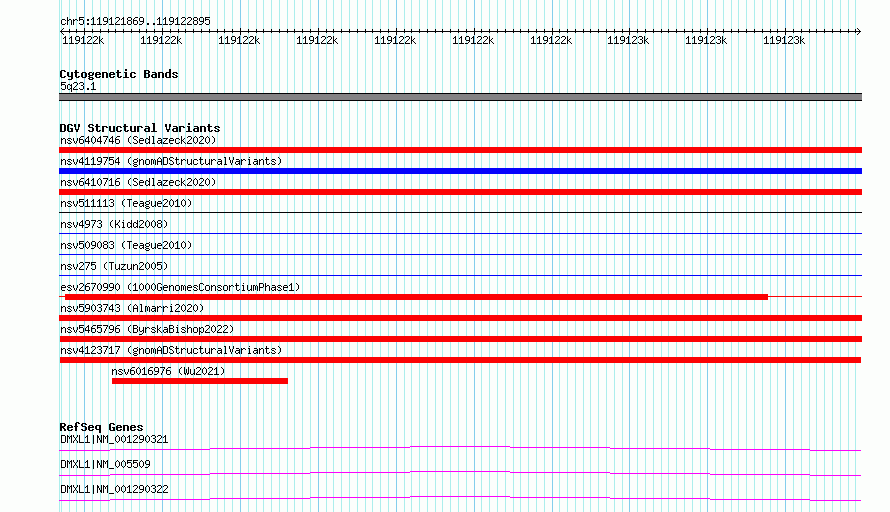
Task: Click the Cytogenetic Bands track title
Action: 119,74
